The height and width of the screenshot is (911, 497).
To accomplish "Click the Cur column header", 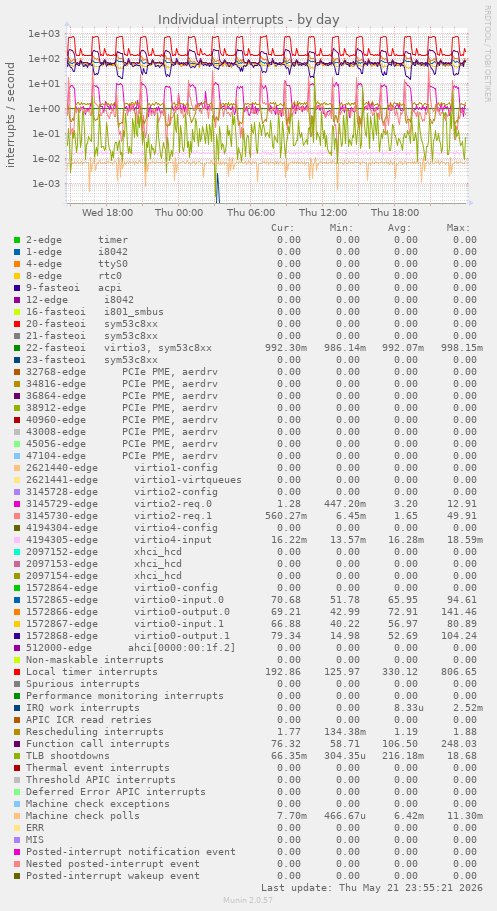I will click(x=283, y=228).
